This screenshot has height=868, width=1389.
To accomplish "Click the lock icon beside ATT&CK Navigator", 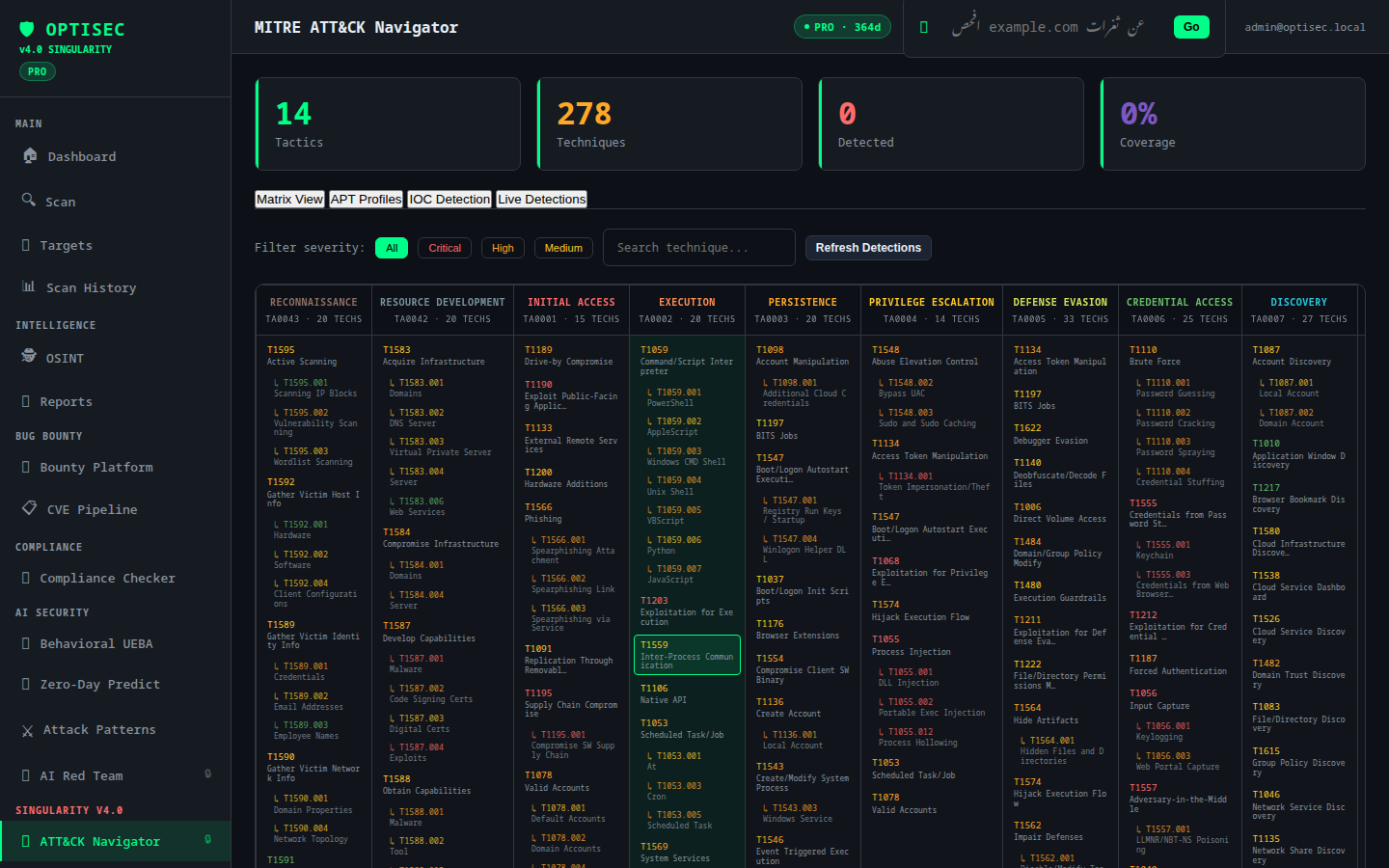I will point(207,839).
